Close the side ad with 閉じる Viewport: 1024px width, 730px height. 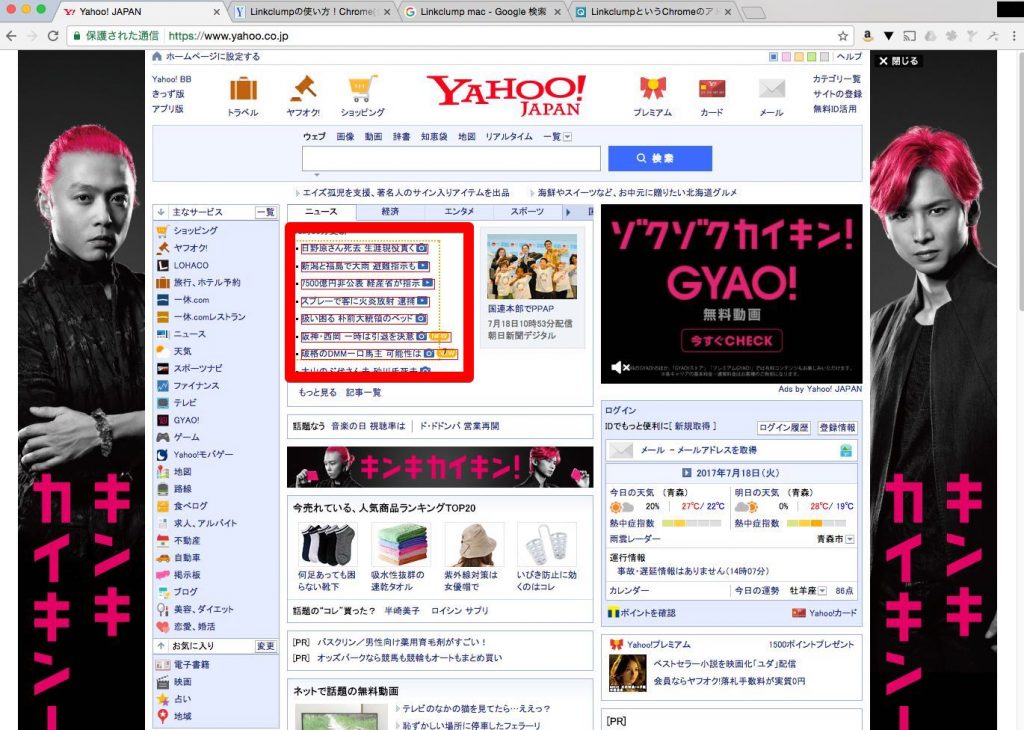898,61
